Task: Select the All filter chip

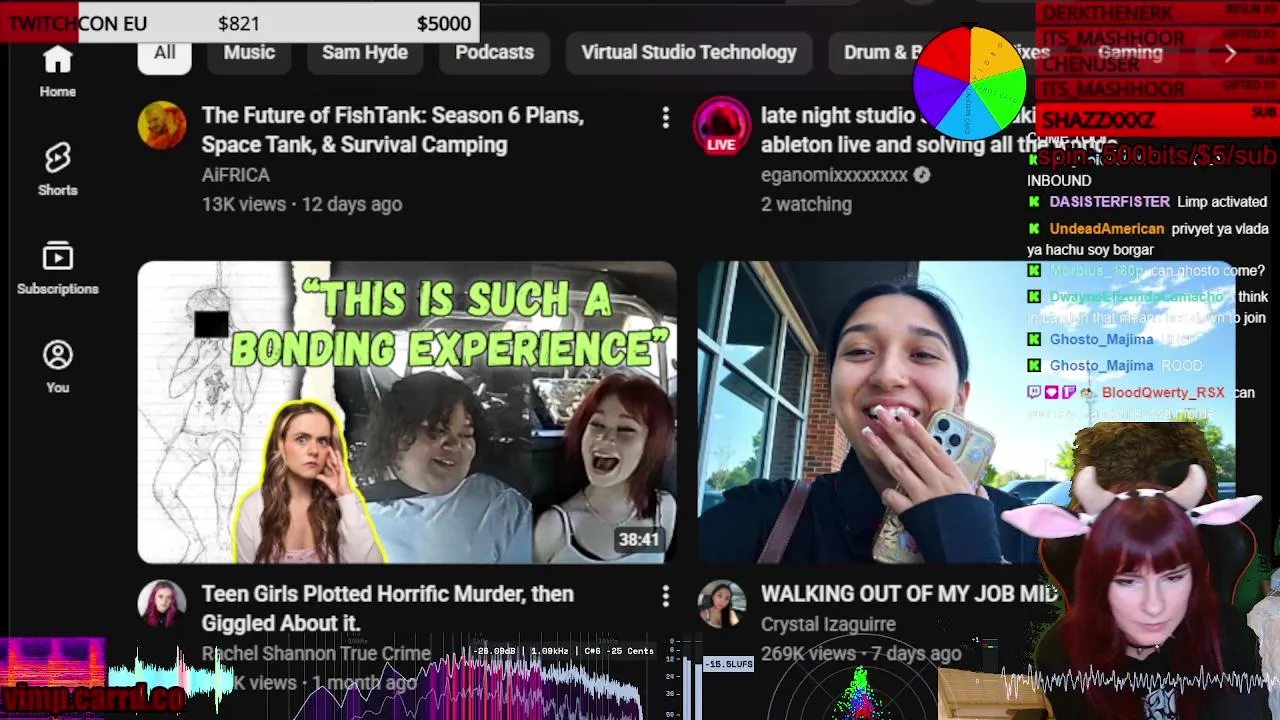Action: [x=164, y=52]
